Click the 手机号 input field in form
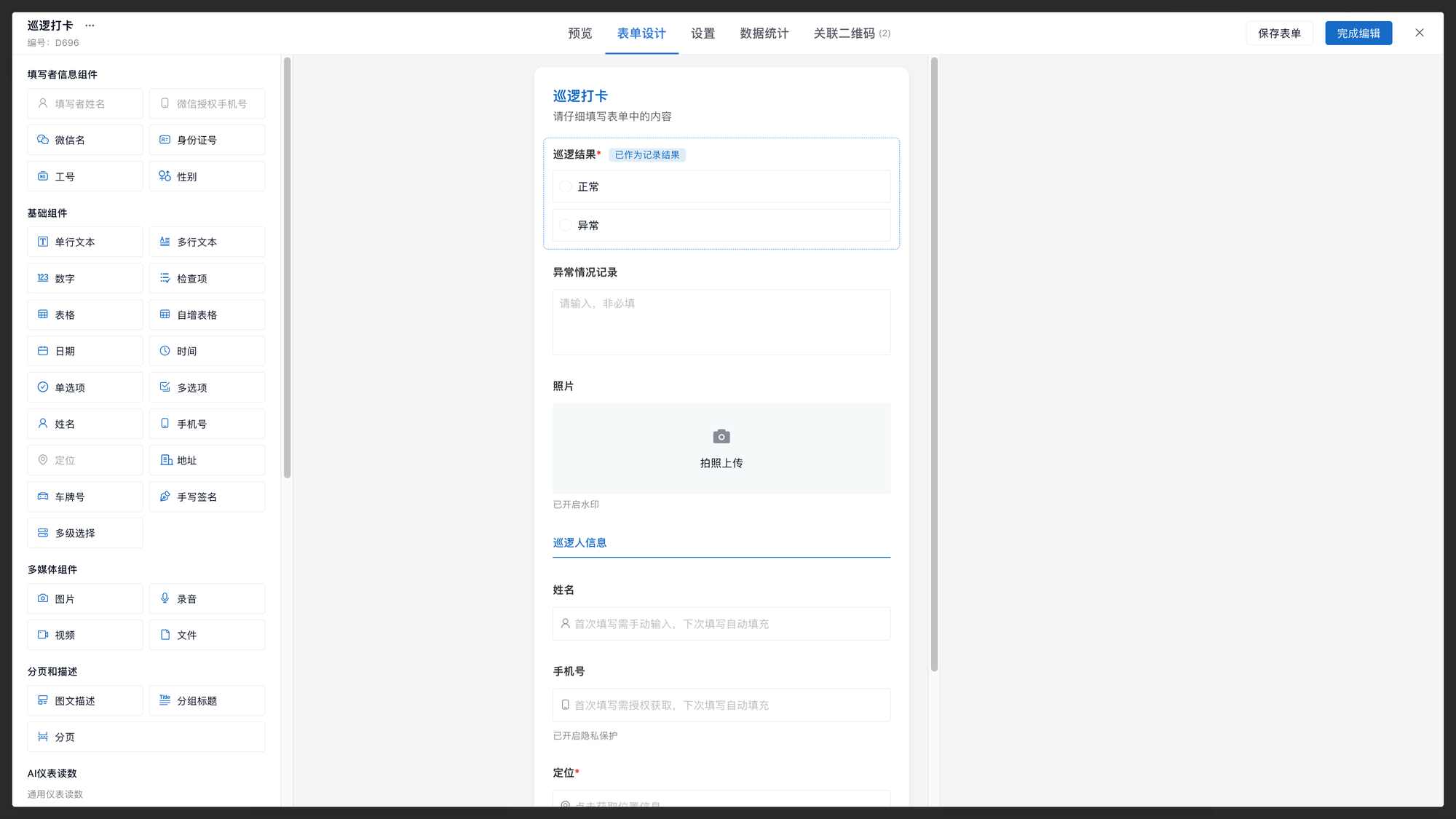This screenshot has height=819, width=1456. (x=721, y=705)
